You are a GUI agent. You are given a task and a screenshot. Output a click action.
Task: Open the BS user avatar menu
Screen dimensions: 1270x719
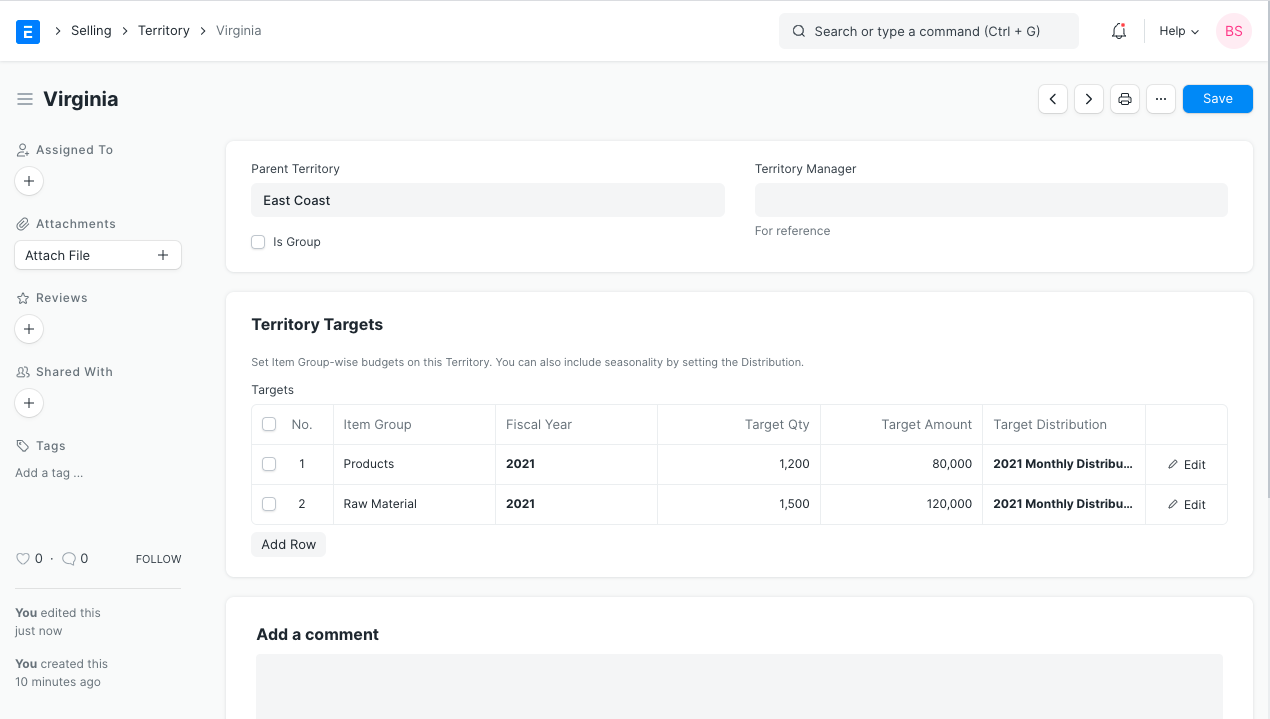click(x=1233, y=31)
